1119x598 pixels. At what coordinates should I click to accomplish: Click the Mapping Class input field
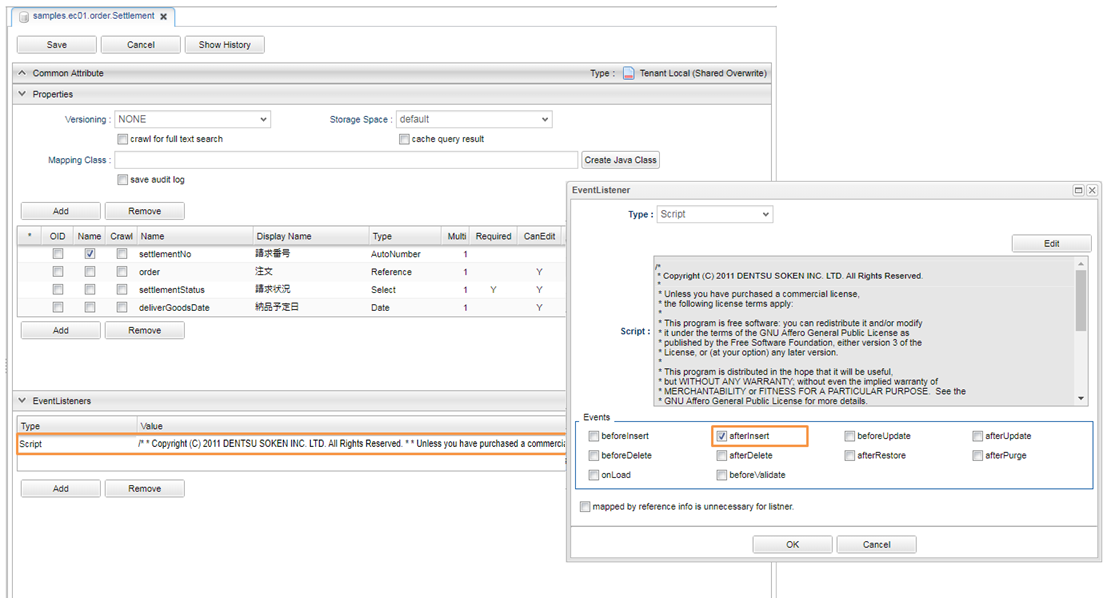point(346,160)
